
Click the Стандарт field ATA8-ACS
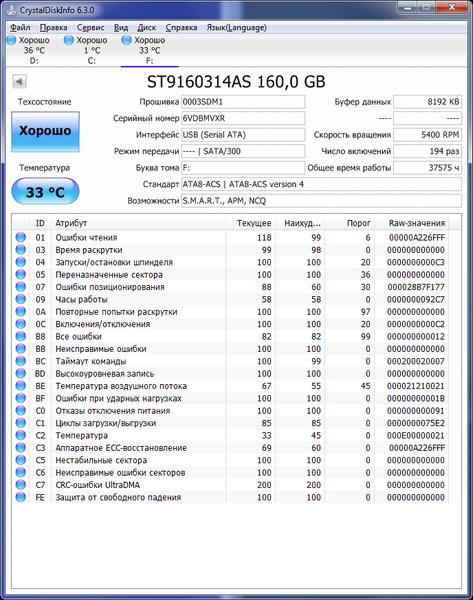tap(321, 184)
